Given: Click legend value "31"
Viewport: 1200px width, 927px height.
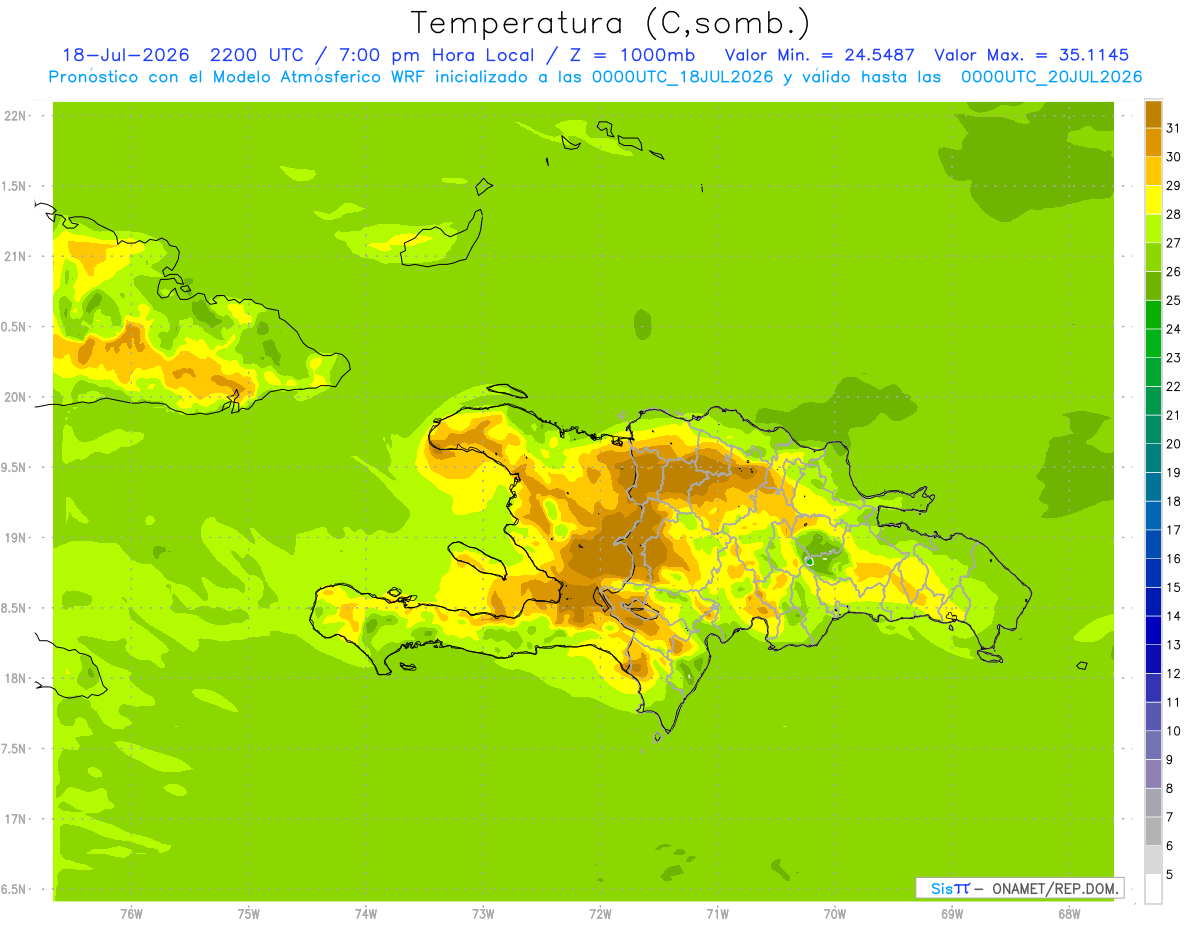Looking at the screenshot, I should (1173, 128).
